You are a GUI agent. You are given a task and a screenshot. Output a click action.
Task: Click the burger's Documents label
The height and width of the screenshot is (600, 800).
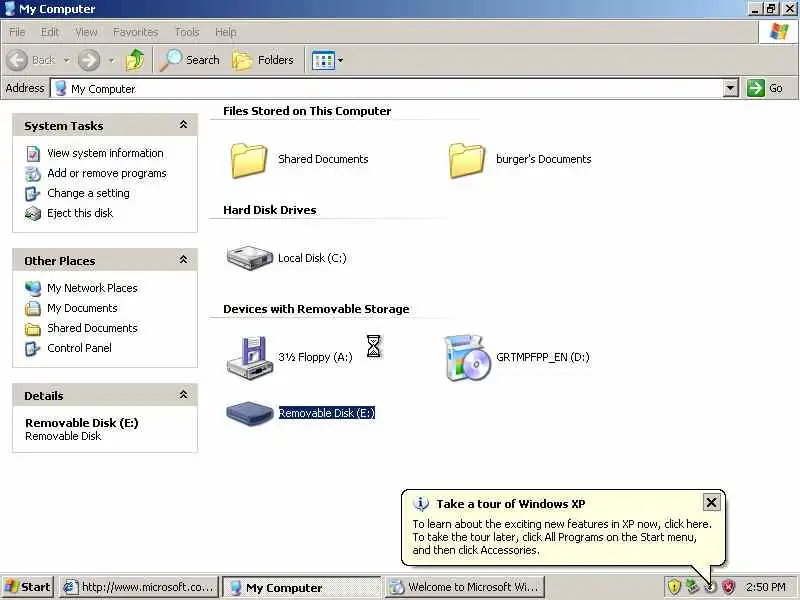click(x=543, y=159)
